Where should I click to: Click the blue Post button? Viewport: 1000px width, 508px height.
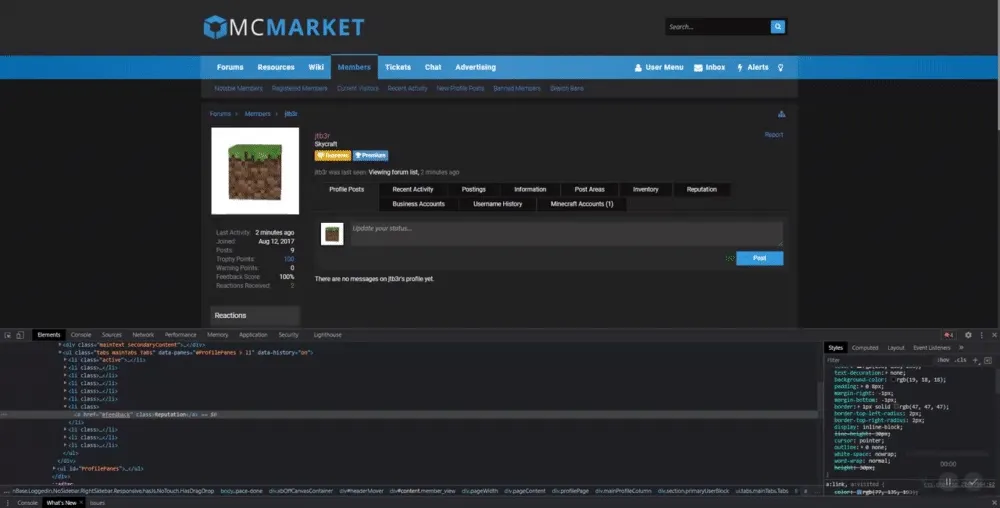(760, 258)
